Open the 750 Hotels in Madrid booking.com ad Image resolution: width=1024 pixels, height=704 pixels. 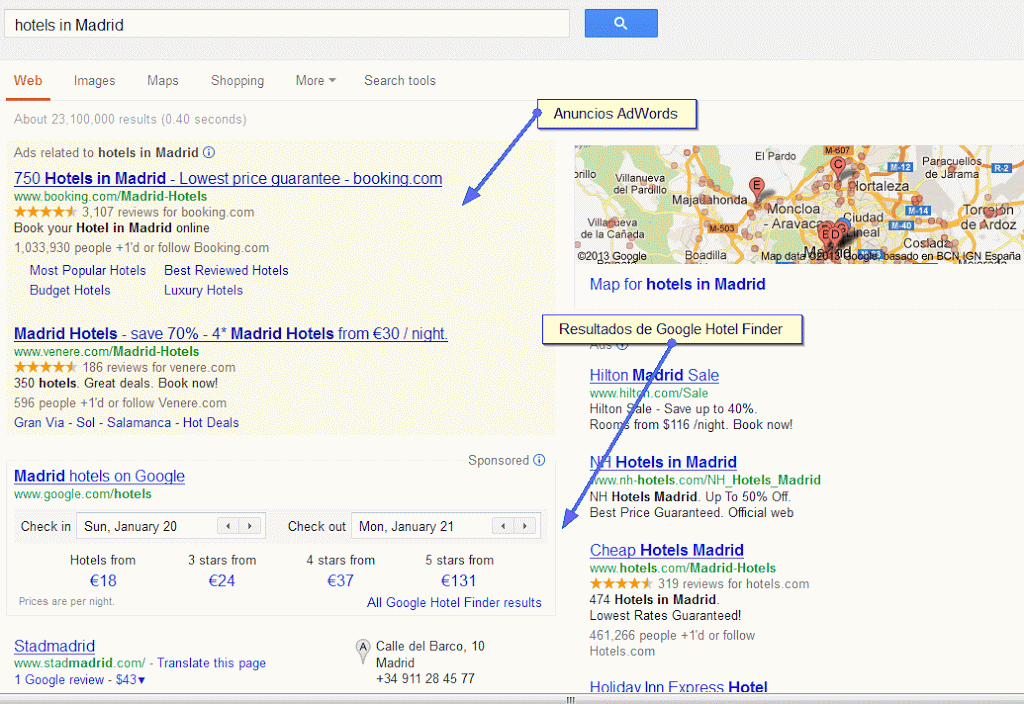click(228, 178)
